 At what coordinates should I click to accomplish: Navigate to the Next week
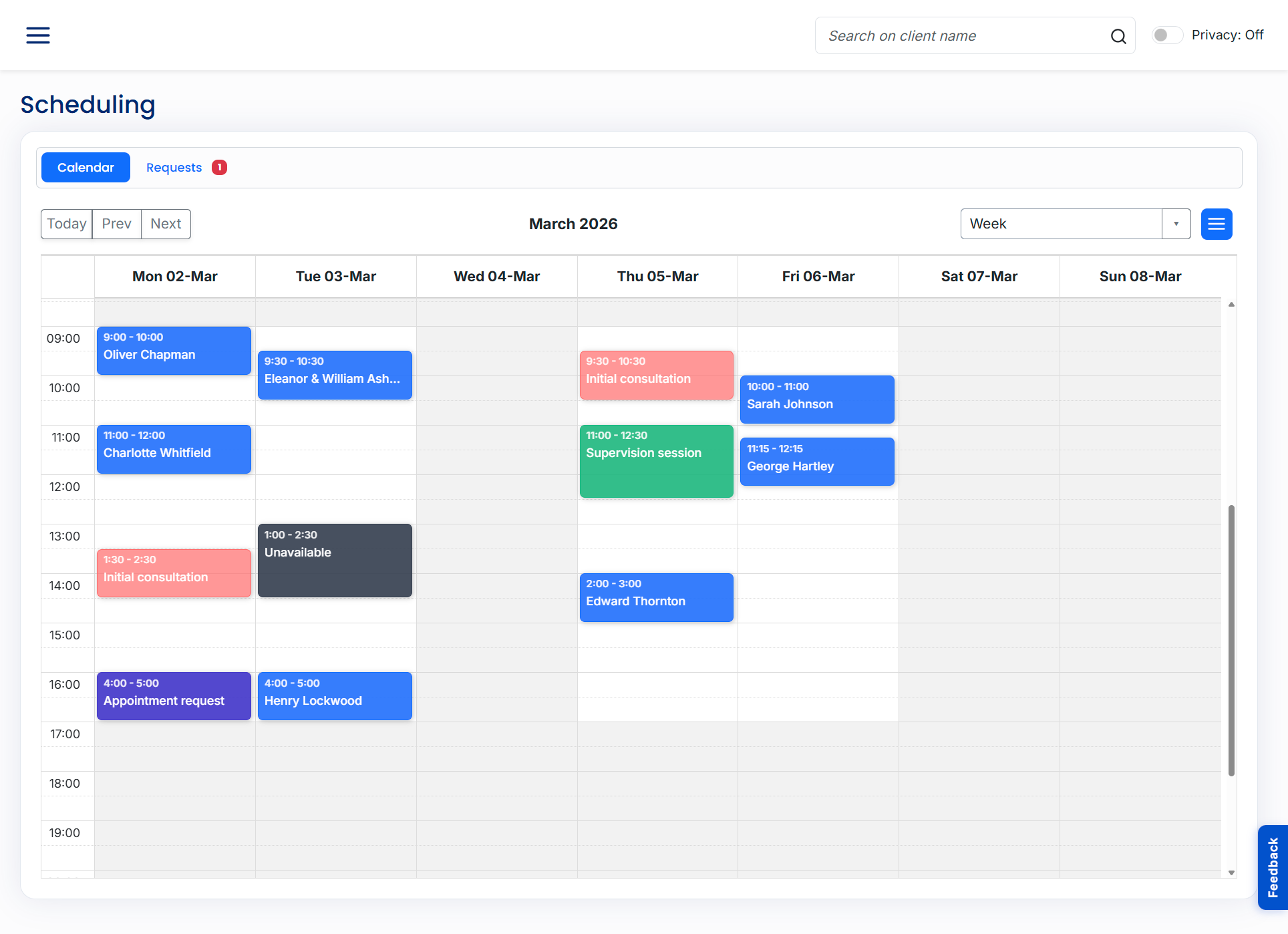[166, 224]
